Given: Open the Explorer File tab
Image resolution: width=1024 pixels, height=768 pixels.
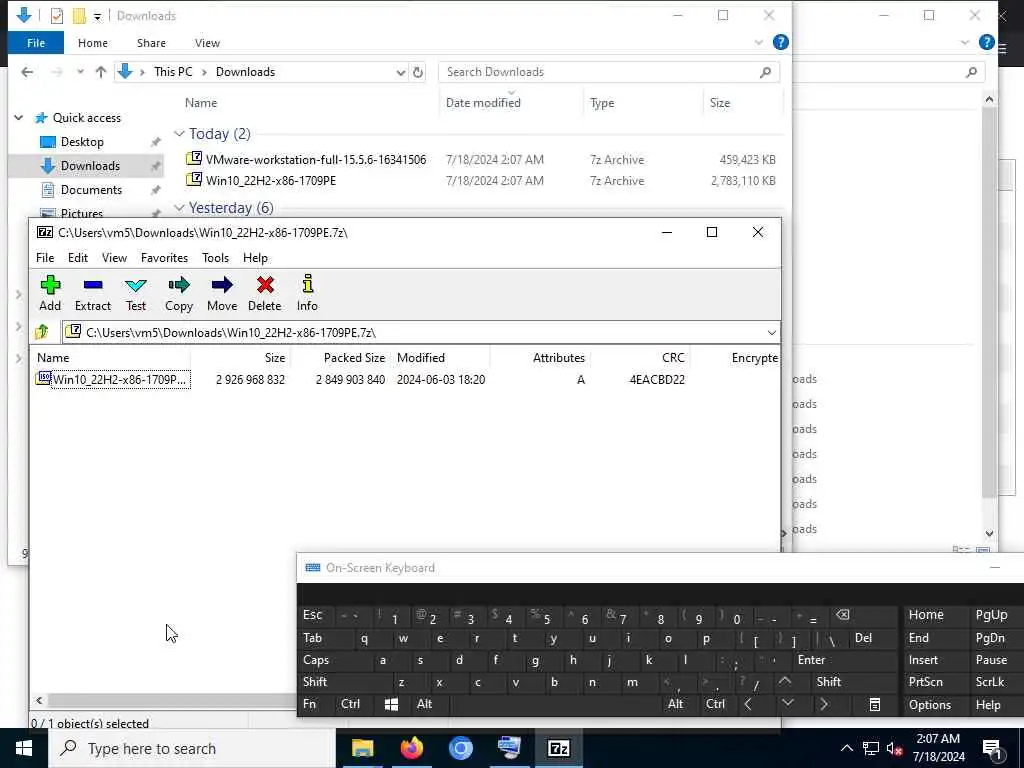Looking at the screenshot, I should [x=36, y=43].
